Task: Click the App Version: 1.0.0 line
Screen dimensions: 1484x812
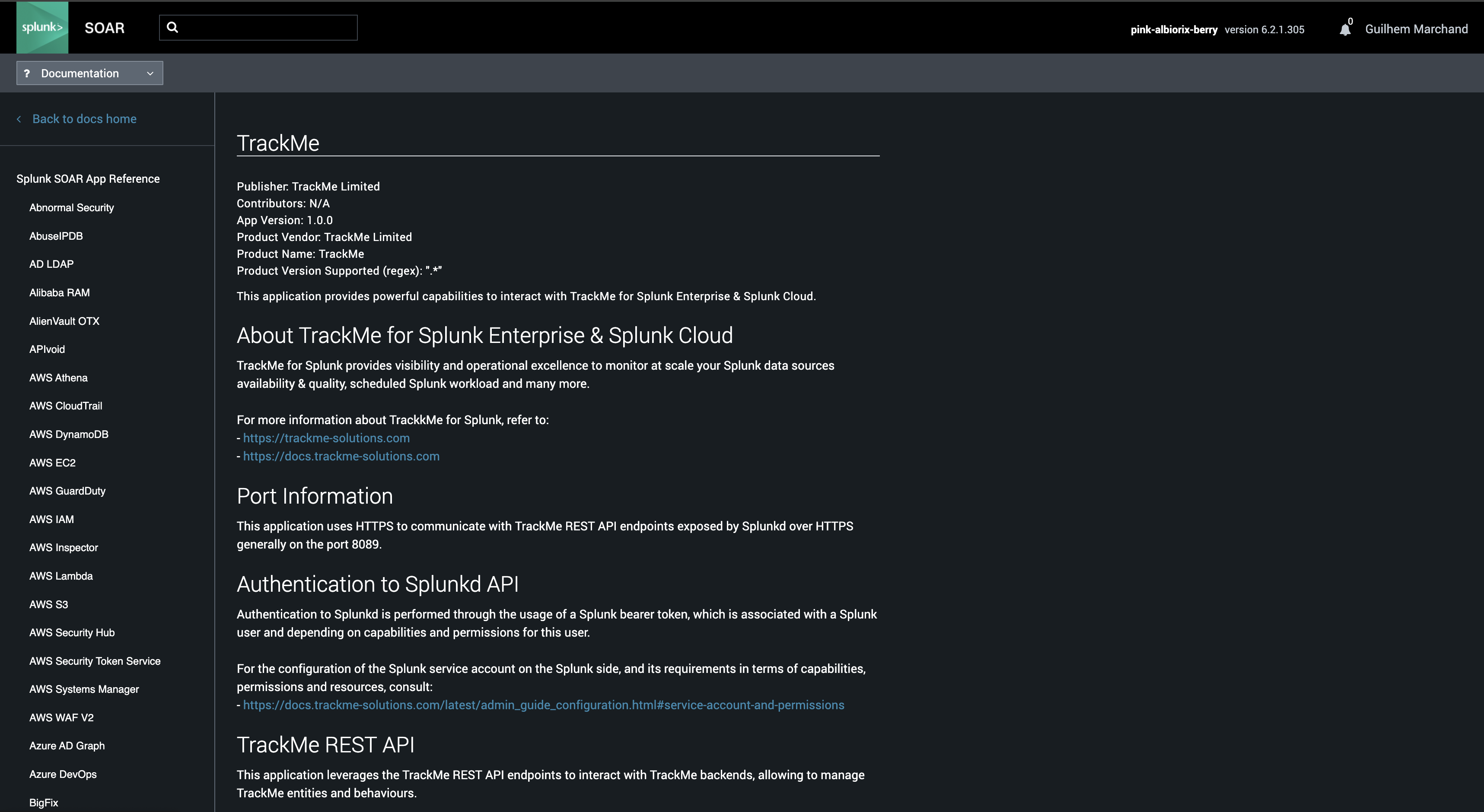Action: click(285, 220)
